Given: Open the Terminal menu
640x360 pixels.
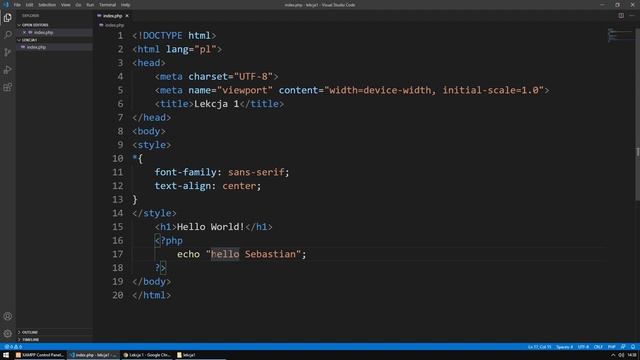Looking at the screenshot, I should (107, 5).
